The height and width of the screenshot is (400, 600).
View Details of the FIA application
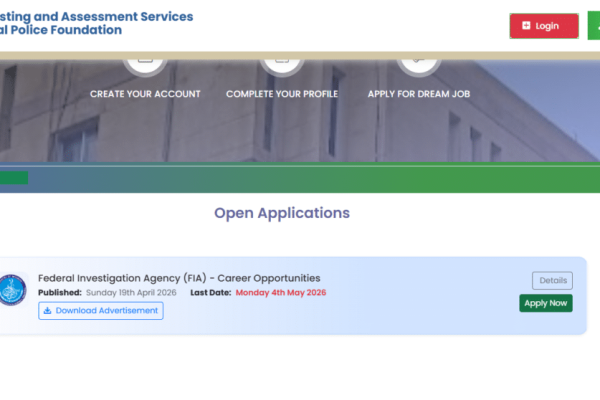(552, 281)
